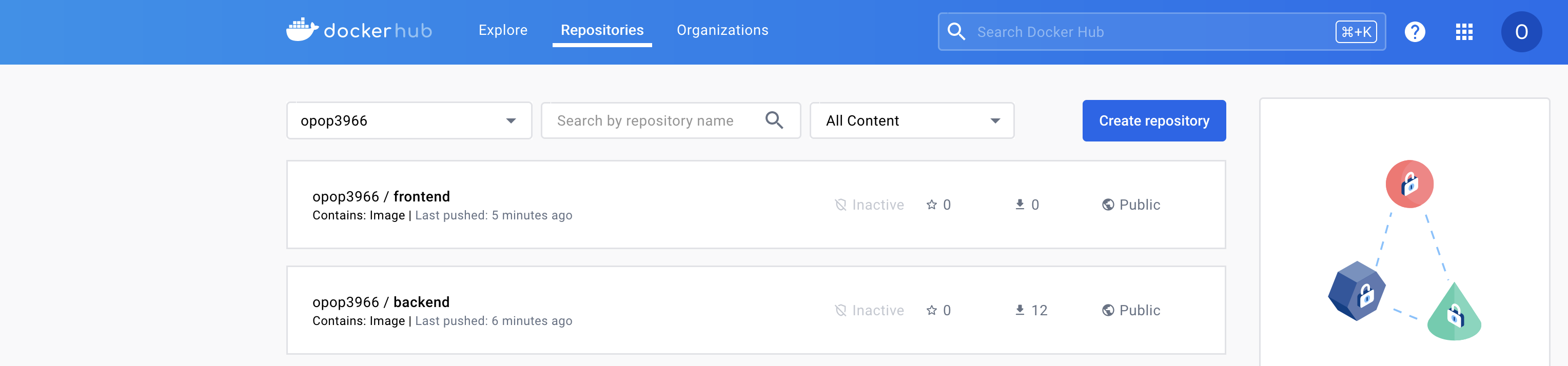Click the red lock illustration in side panel
This screenshot has width=1568, height=366.
point(1409,184)
